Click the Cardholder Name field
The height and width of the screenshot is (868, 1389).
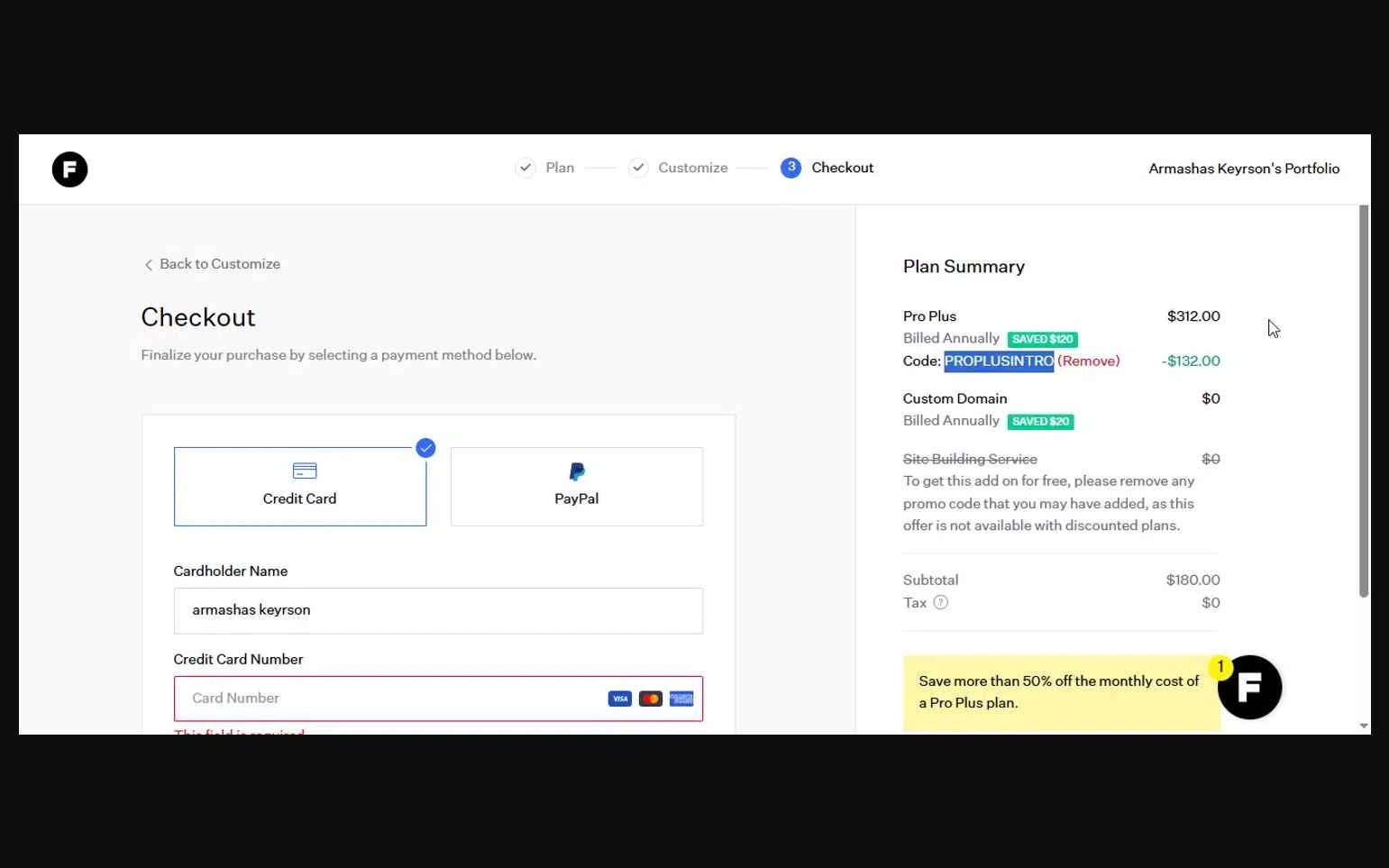[x=438, y=611]
